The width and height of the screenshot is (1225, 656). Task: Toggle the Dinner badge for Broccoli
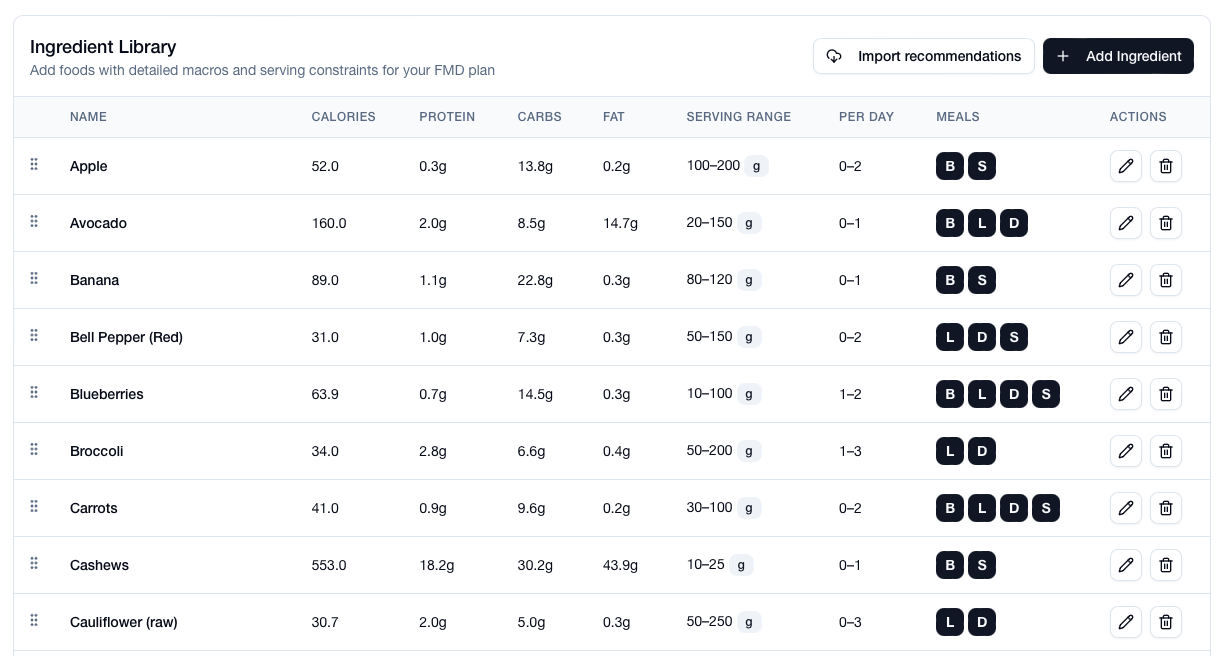[x=982, y=451]
